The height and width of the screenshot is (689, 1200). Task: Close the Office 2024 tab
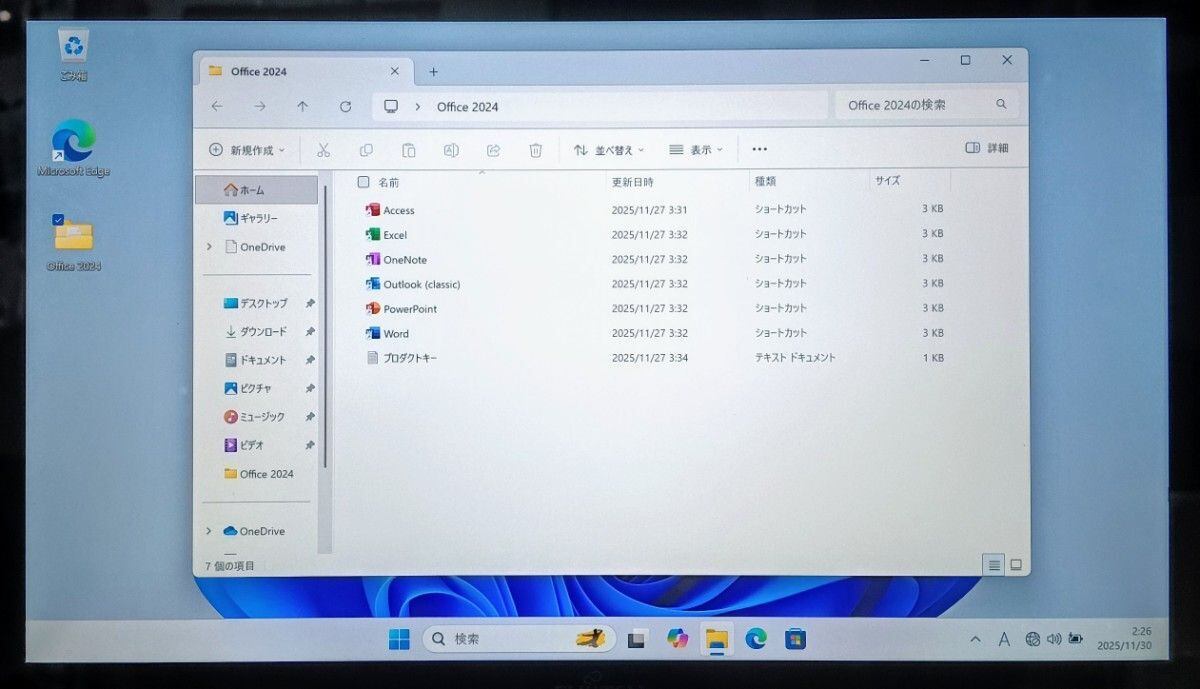point(394,72)
